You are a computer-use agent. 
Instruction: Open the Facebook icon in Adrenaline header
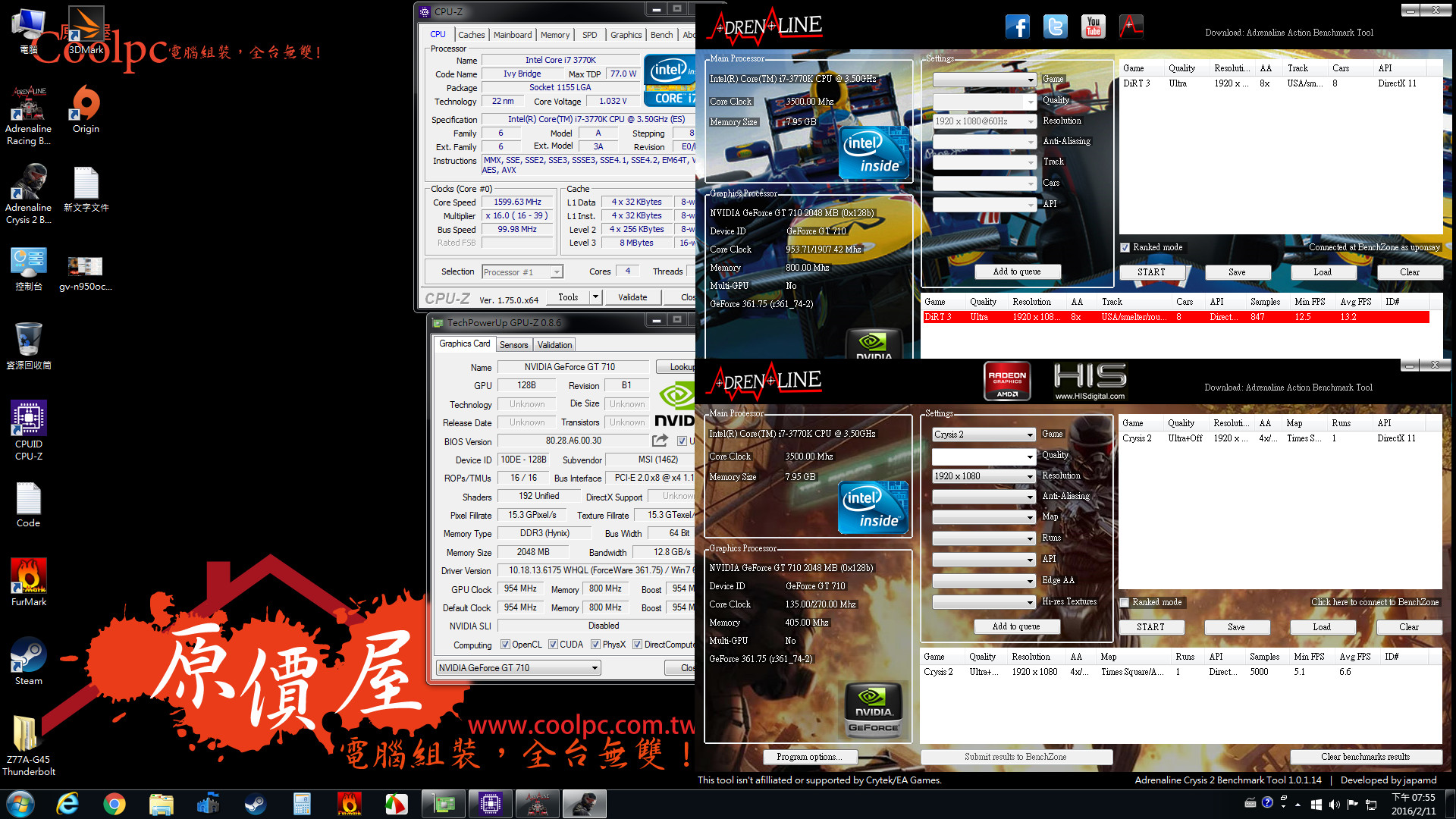click(x=1018, y=27)
